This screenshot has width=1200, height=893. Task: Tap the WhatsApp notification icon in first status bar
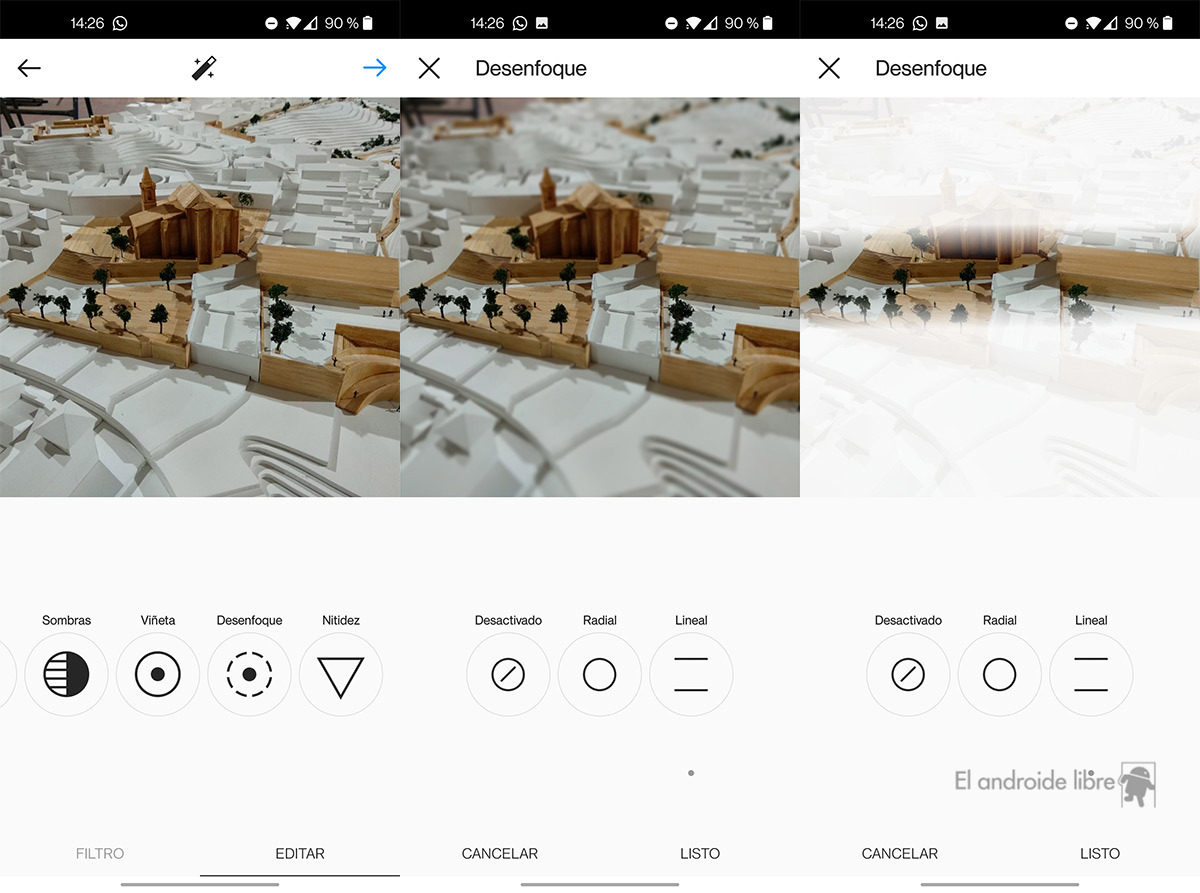click(120, 23)
